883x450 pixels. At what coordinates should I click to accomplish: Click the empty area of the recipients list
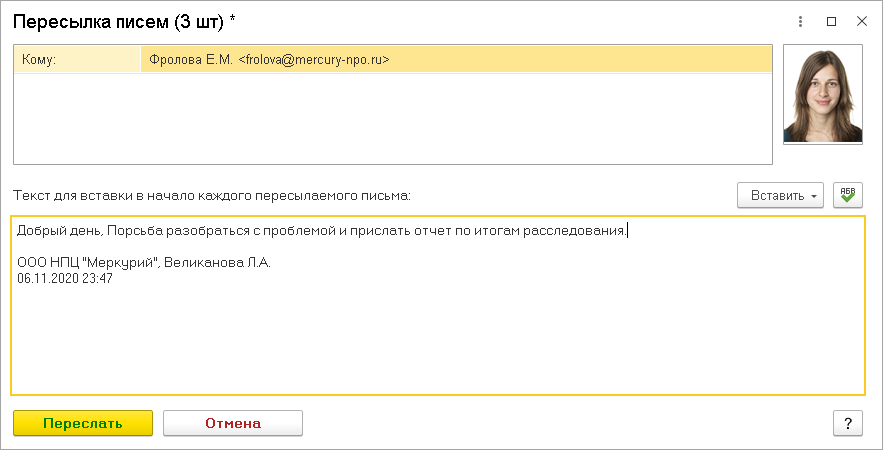(392, 118)
